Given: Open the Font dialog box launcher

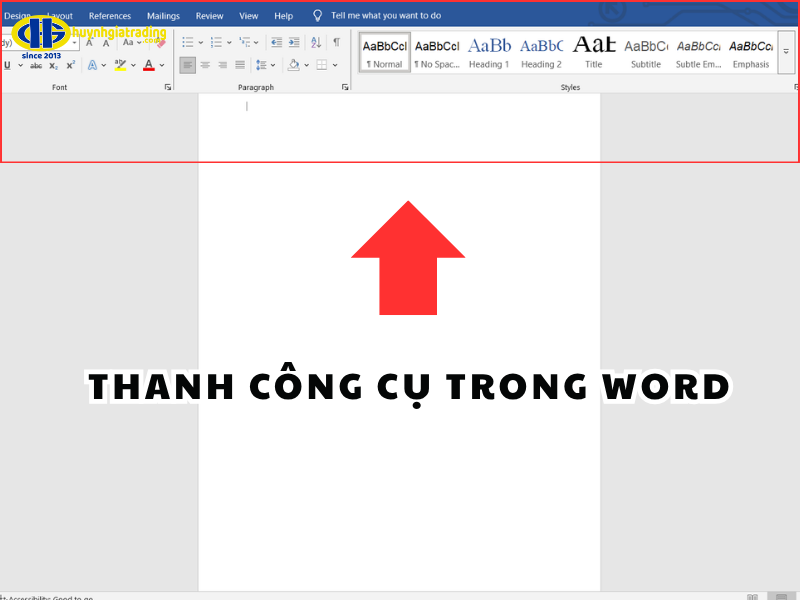Looking at the screenshot, I should click(x=168, y=86).
